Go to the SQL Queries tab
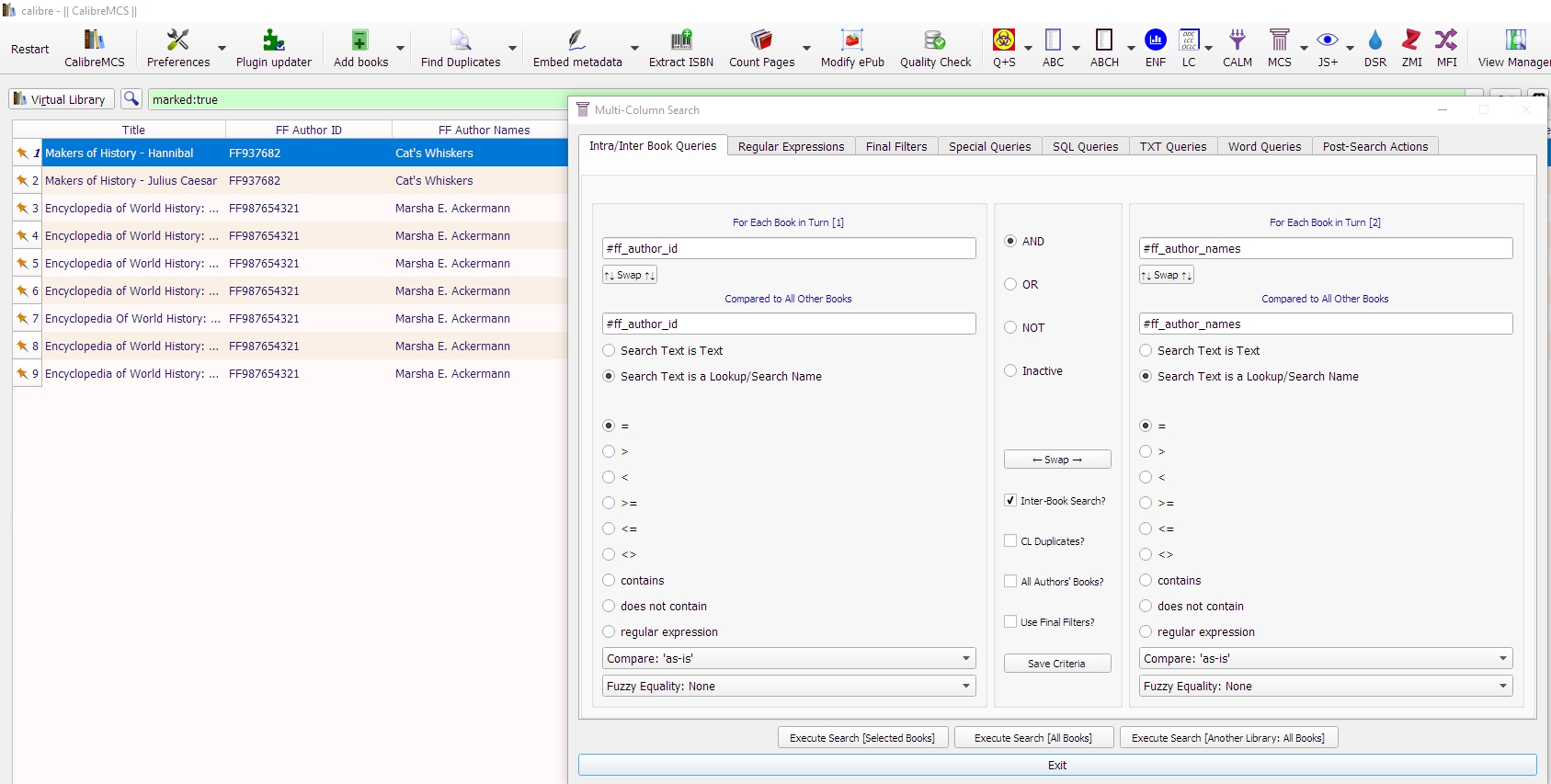This screenshot has height=784, width=1551. point(1085,147)
